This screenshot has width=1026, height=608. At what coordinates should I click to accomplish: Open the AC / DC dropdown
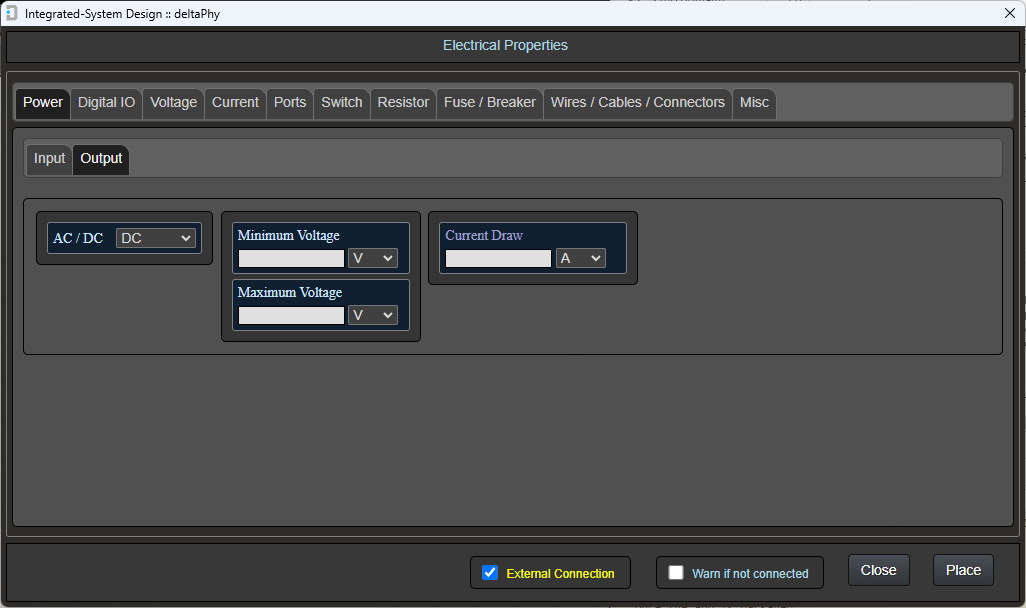pyautogui.click(x=156, y=238)
